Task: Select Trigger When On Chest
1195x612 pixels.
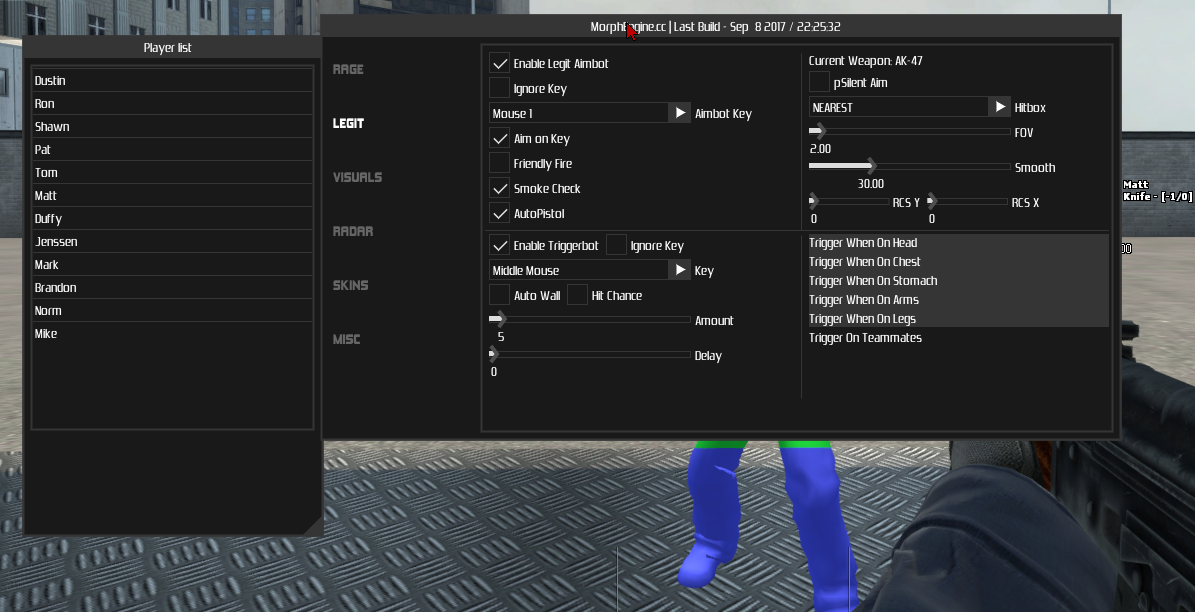Action: tap(959, 262)
